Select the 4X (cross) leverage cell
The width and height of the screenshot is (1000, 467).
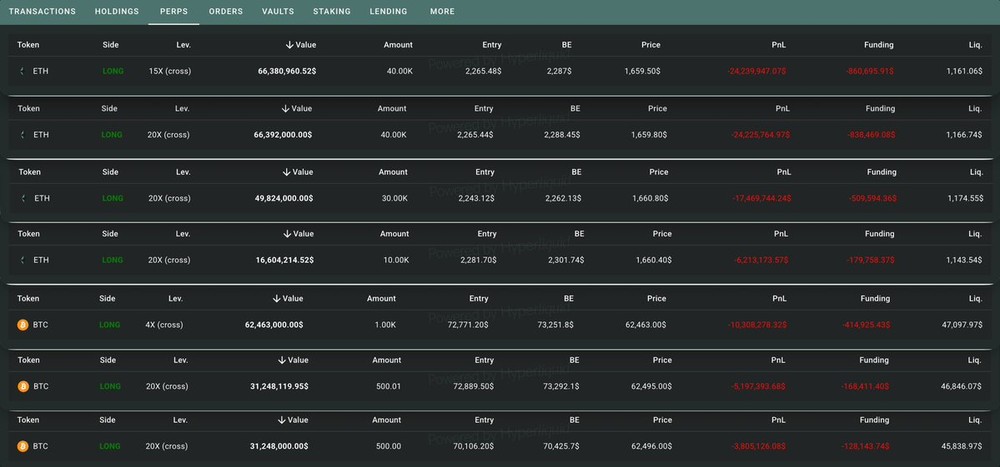pyautogui.click(x=164, y=325)
